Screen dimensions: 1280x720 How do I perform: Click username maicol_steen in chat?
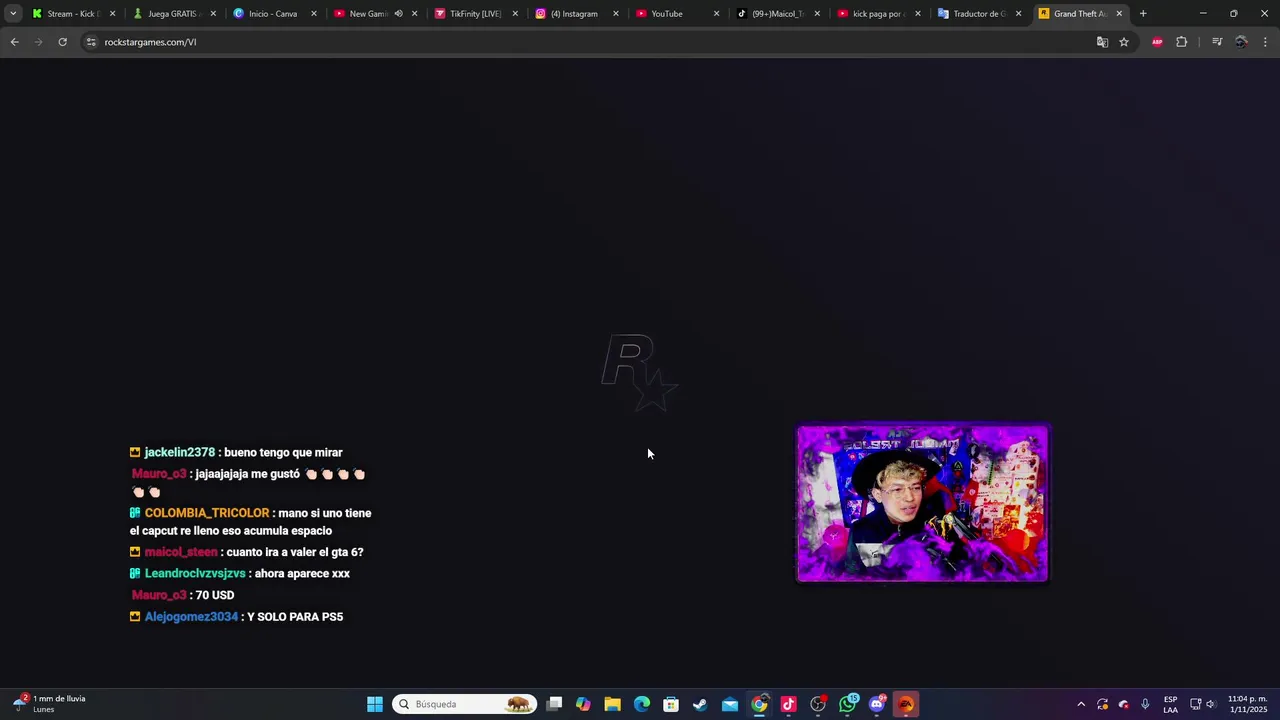click(181, 552)
